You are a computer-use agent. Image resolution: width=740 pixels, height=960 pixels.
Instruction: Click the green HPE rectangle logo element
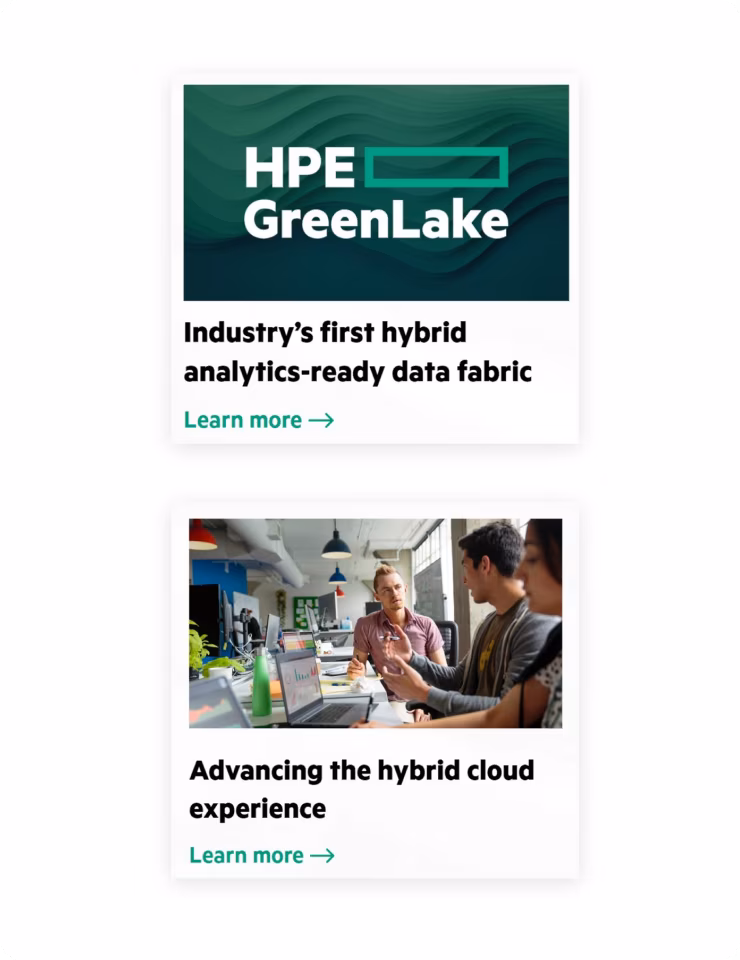(x=436, y=167)
